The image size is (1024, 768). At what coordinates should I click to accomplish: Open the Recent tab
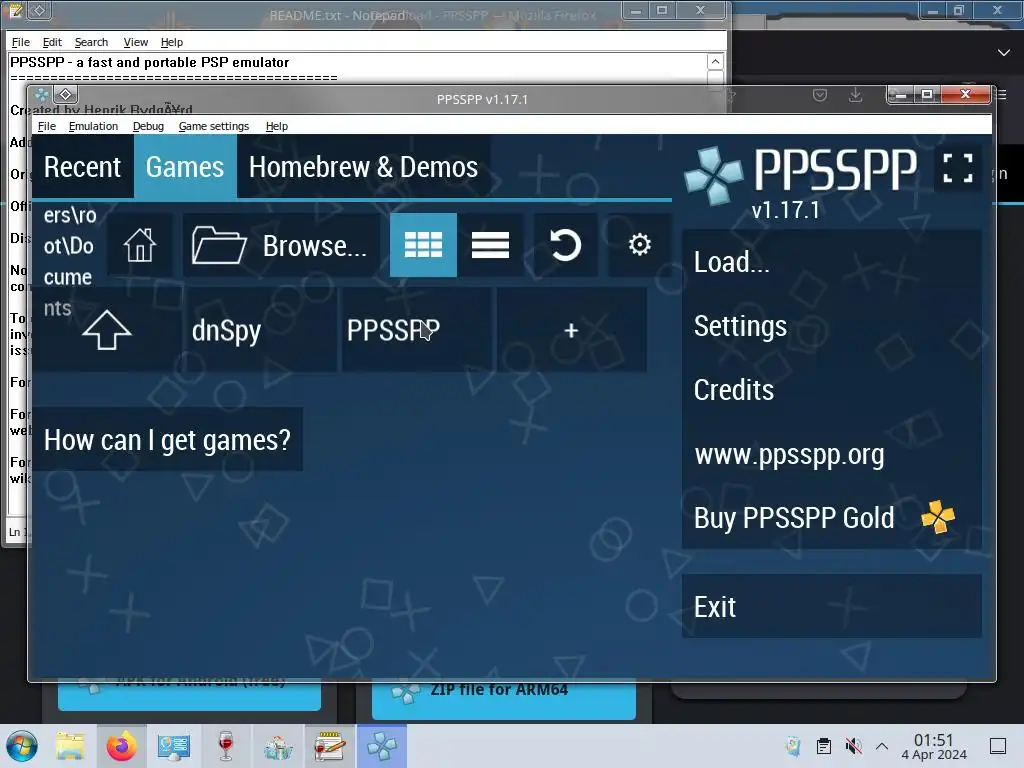tap(83, 167)
